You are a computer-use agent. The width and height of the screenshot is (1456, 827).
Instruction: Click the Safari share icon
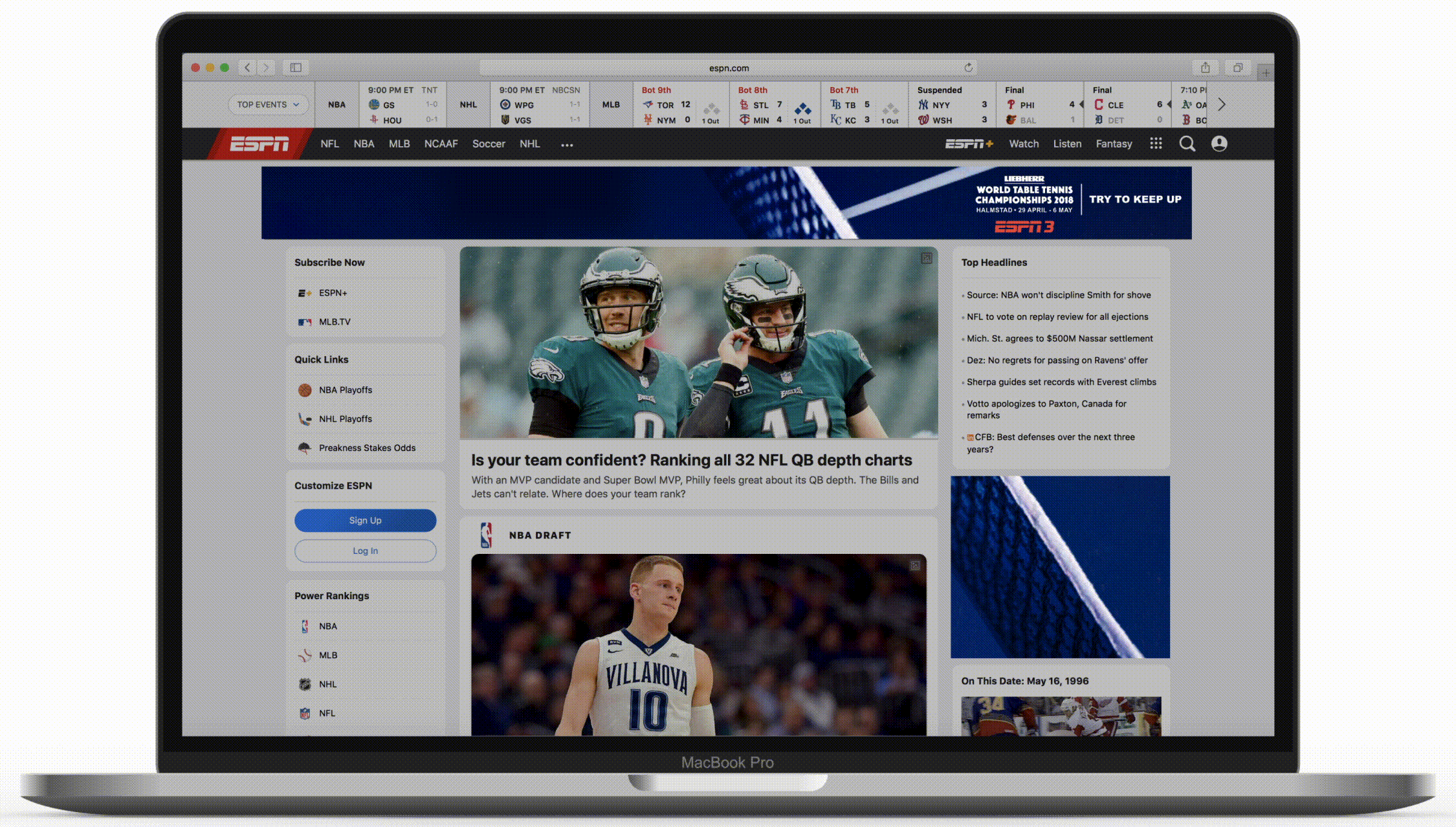1205,67
